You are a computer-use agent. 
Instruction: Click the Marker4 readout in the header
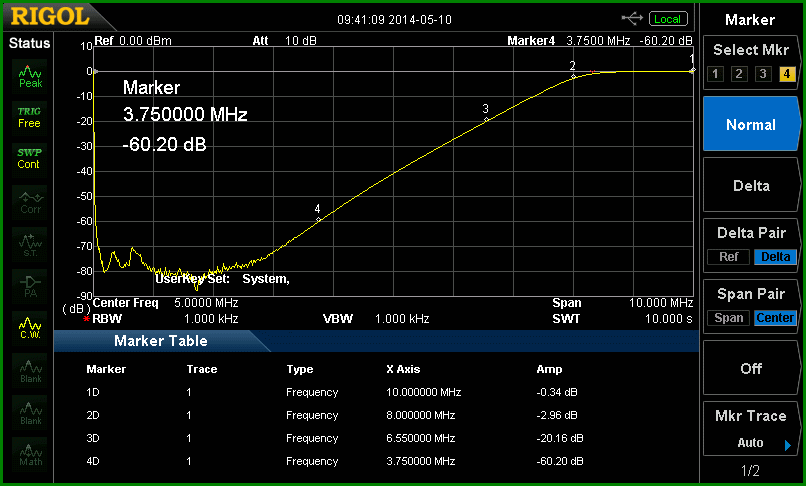(600, 41)
